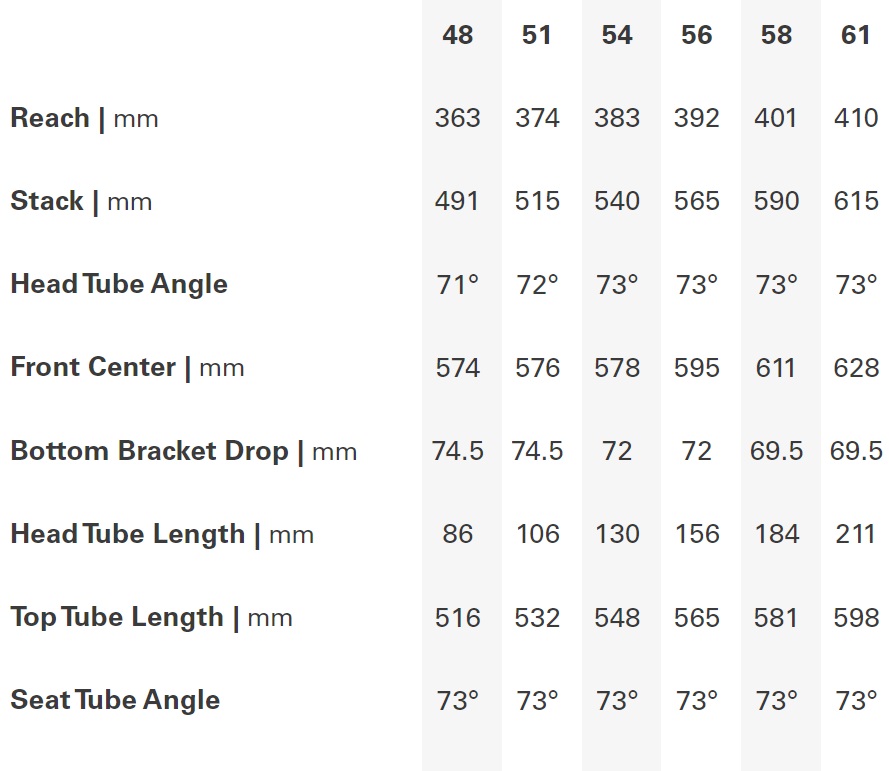889x771 pixels.
Task: Click the Reach row label
Action: coord(84,118)
